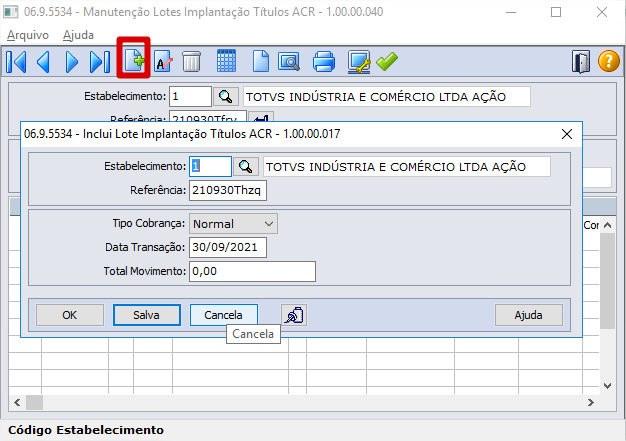Click grid vertical scrollbar down arrow

pos(607,386)
